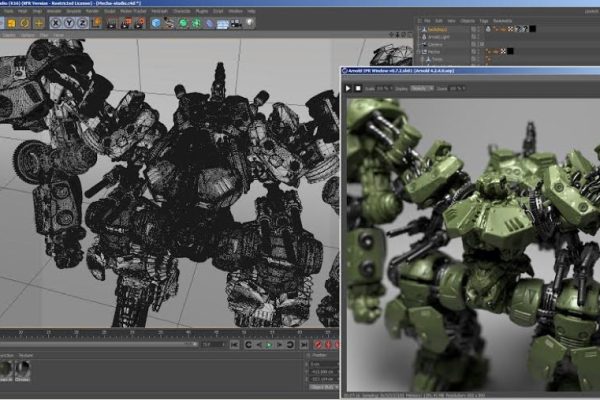Screen dimensions: 600x400
Task: Click black tag on fourth object row
Action: [x=510, y=51]
